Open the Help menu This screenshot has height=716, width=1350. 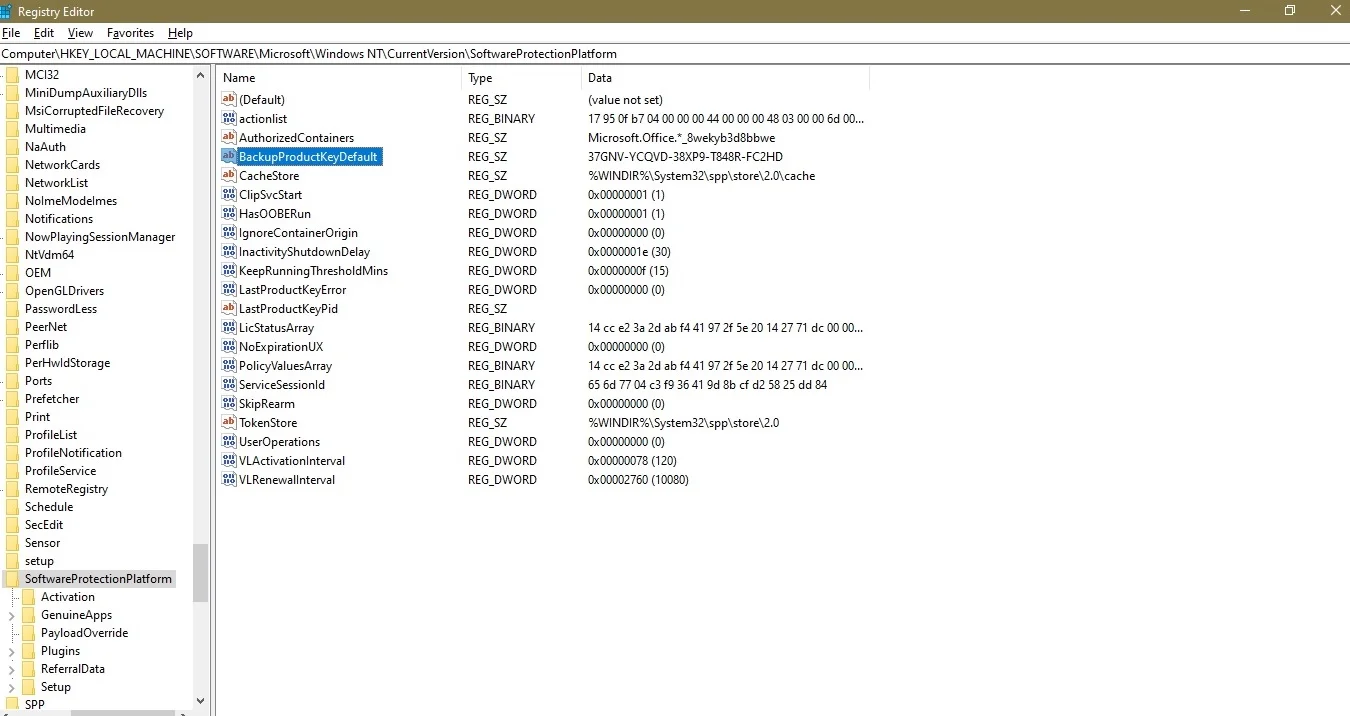180,32
